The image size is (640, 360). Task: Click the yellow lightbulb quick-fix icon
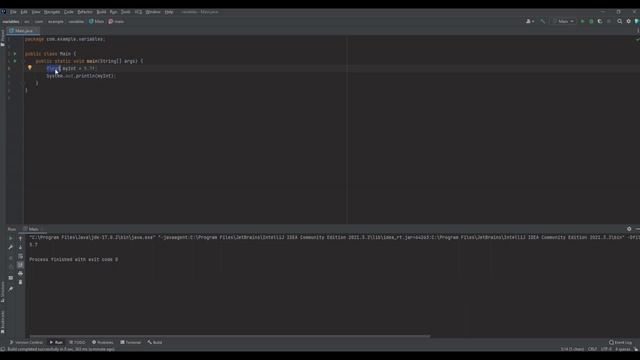point(30,68)
